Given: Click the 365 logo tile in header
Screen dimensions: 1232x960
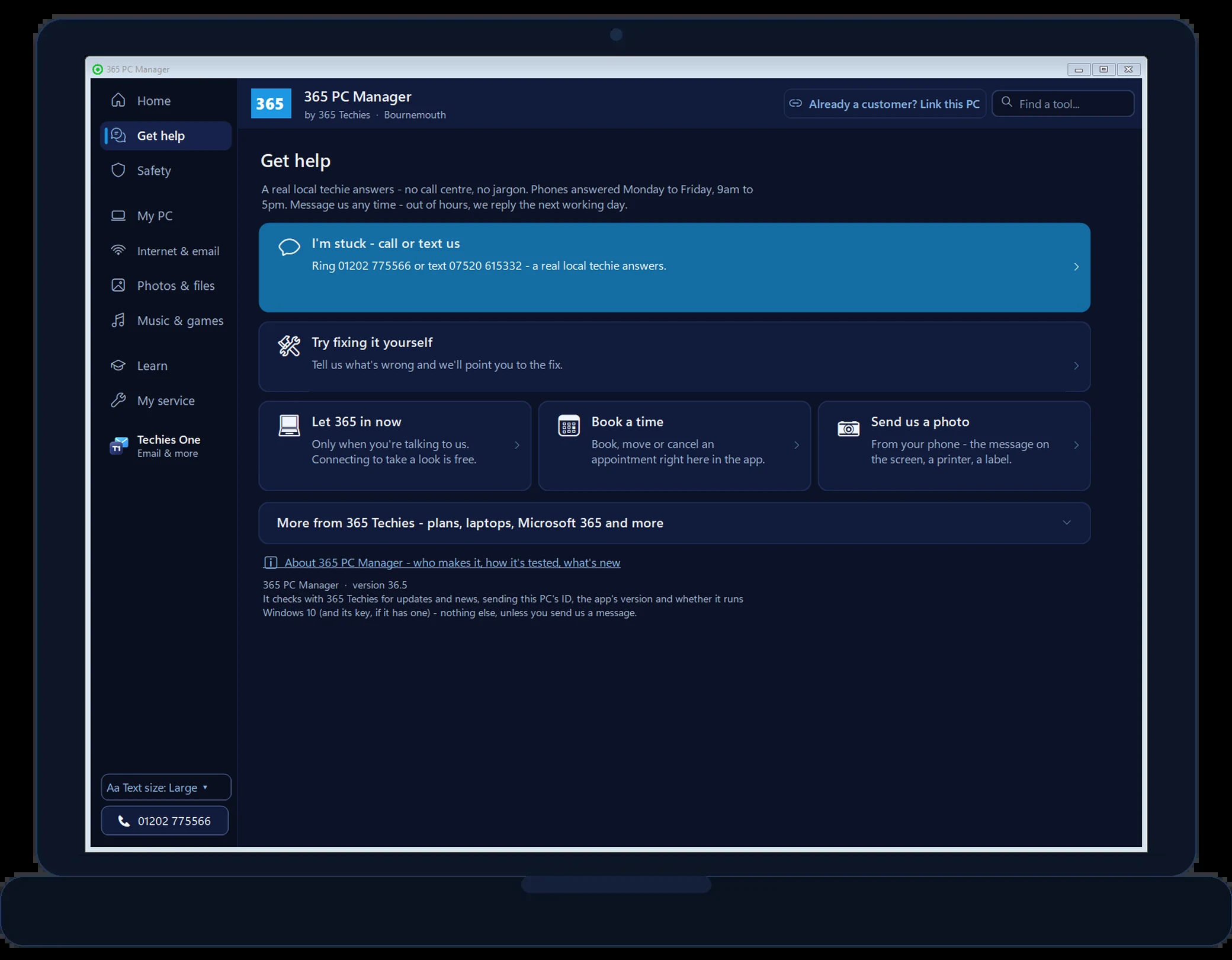Looking at the screenshot, I should [271, 104].
